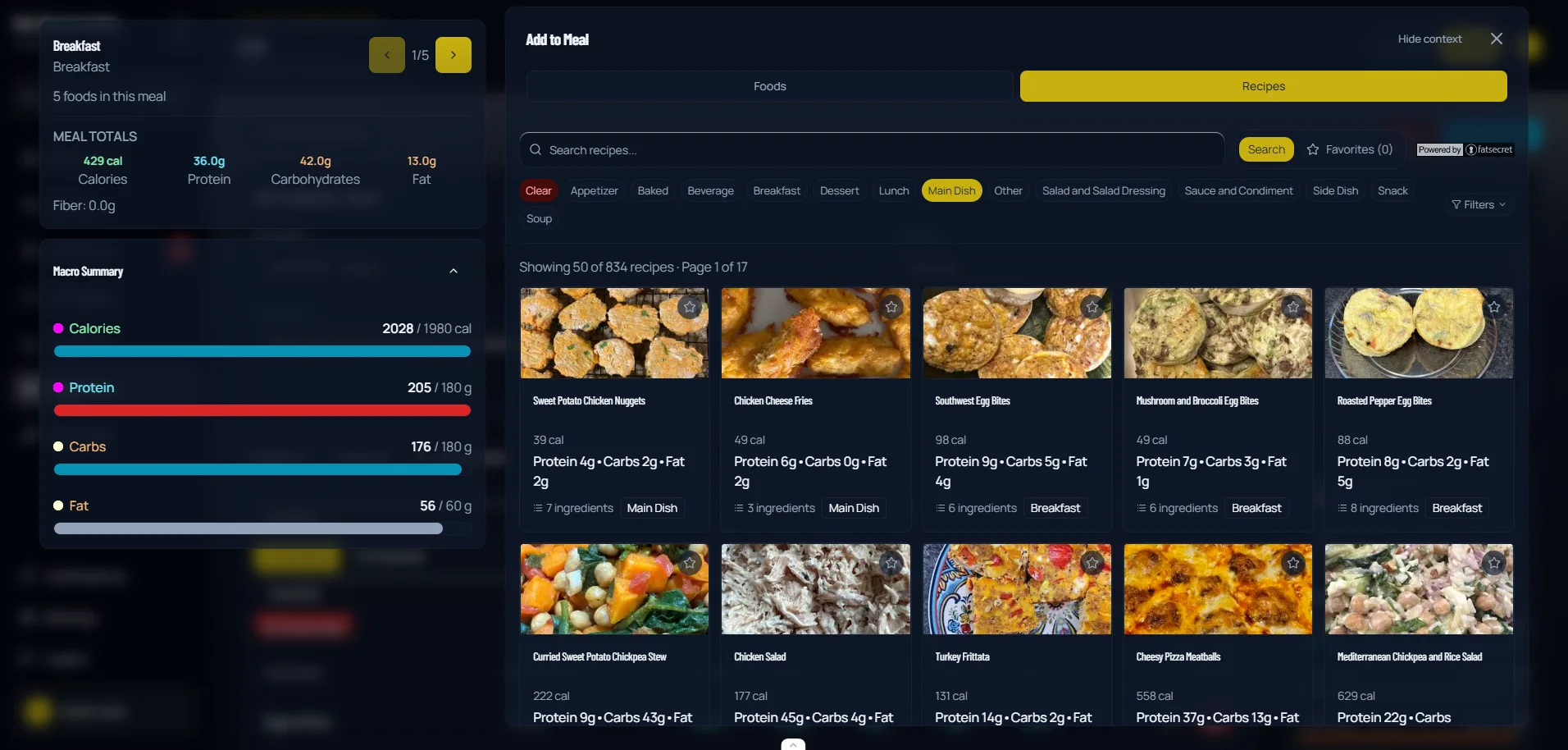This screenshot has height=750, width=1568.
Task: Filter by Baked category
Action: point(653,190)
